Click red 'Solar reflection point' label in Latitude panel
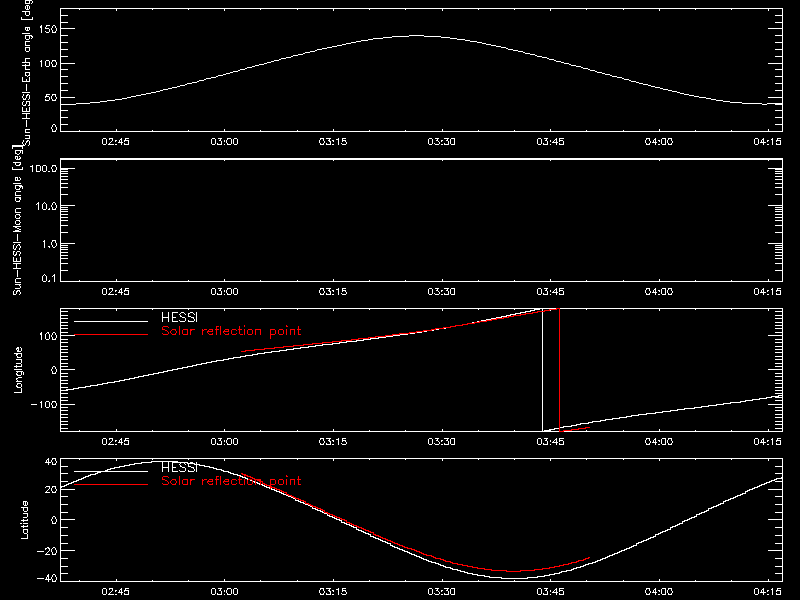Image resolution: width=800 pixels, height=600 pixels. coord(231,481)
